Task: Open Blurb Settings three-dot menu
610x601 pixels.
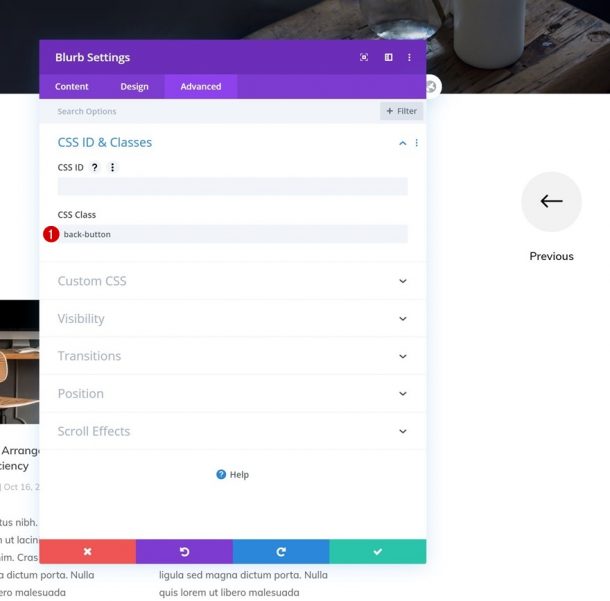Action: [409, 58]
